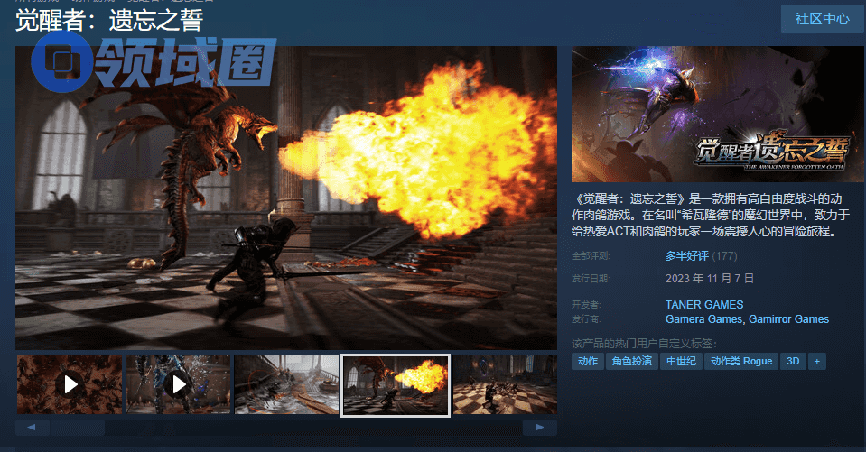Select the 3D tag
Viewport: 866px width, 452px height.
coord(793,361)
